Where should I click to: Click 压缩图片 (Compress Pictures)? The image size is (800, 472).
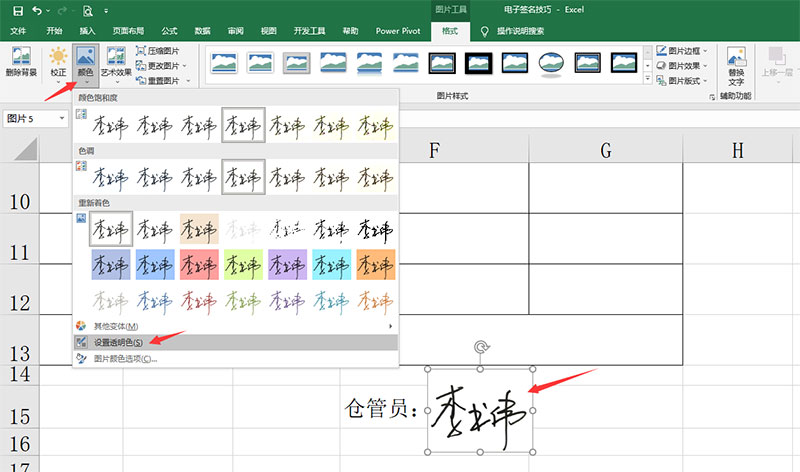pyautogui.click(x=158, y=51)
